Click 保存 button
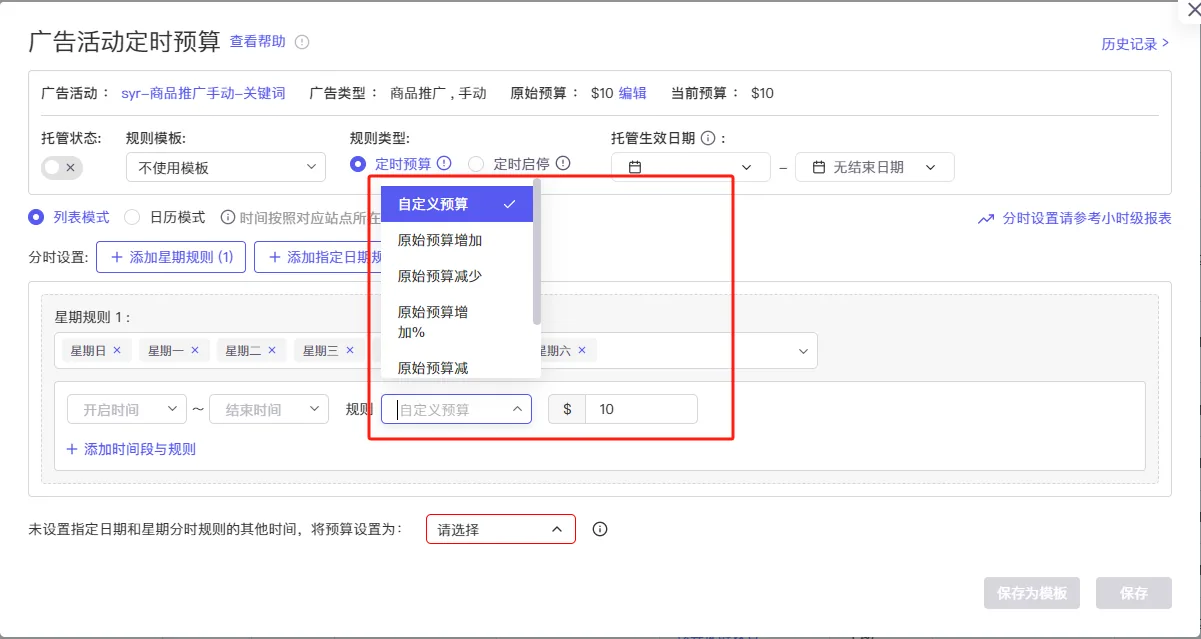The width and height of the screenshot is (1201, 639). [1134, 593]
